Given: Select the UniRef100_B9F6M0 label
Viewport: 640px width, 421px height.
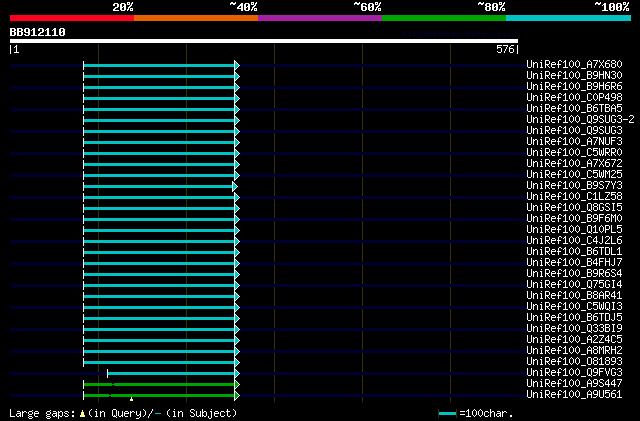Looking at the screenshot, I should (574, 219).
